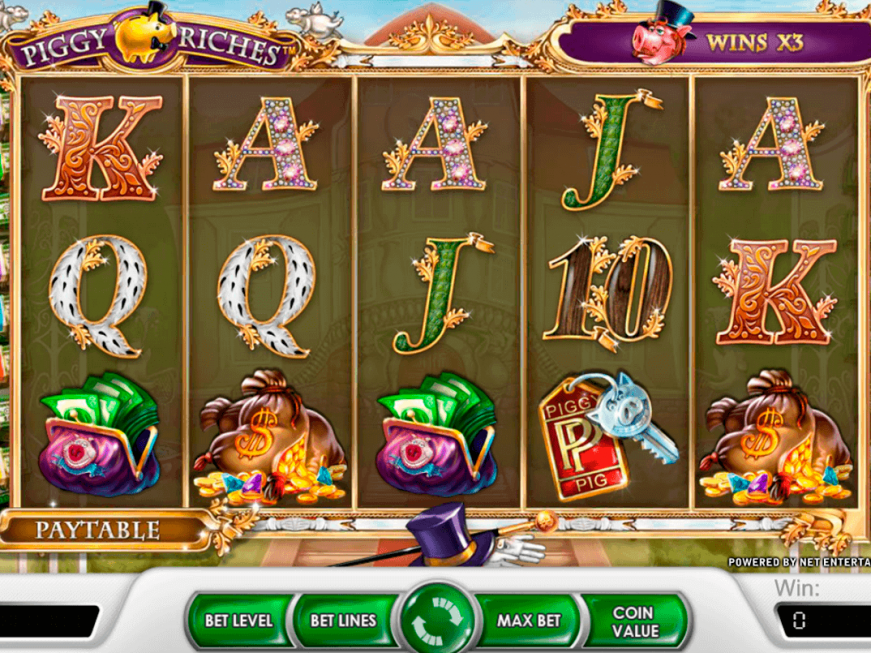The height and width of the screenshot is (653, 871).
Task: Select the money bag symbol on reel two
Action: coord(269,437)
